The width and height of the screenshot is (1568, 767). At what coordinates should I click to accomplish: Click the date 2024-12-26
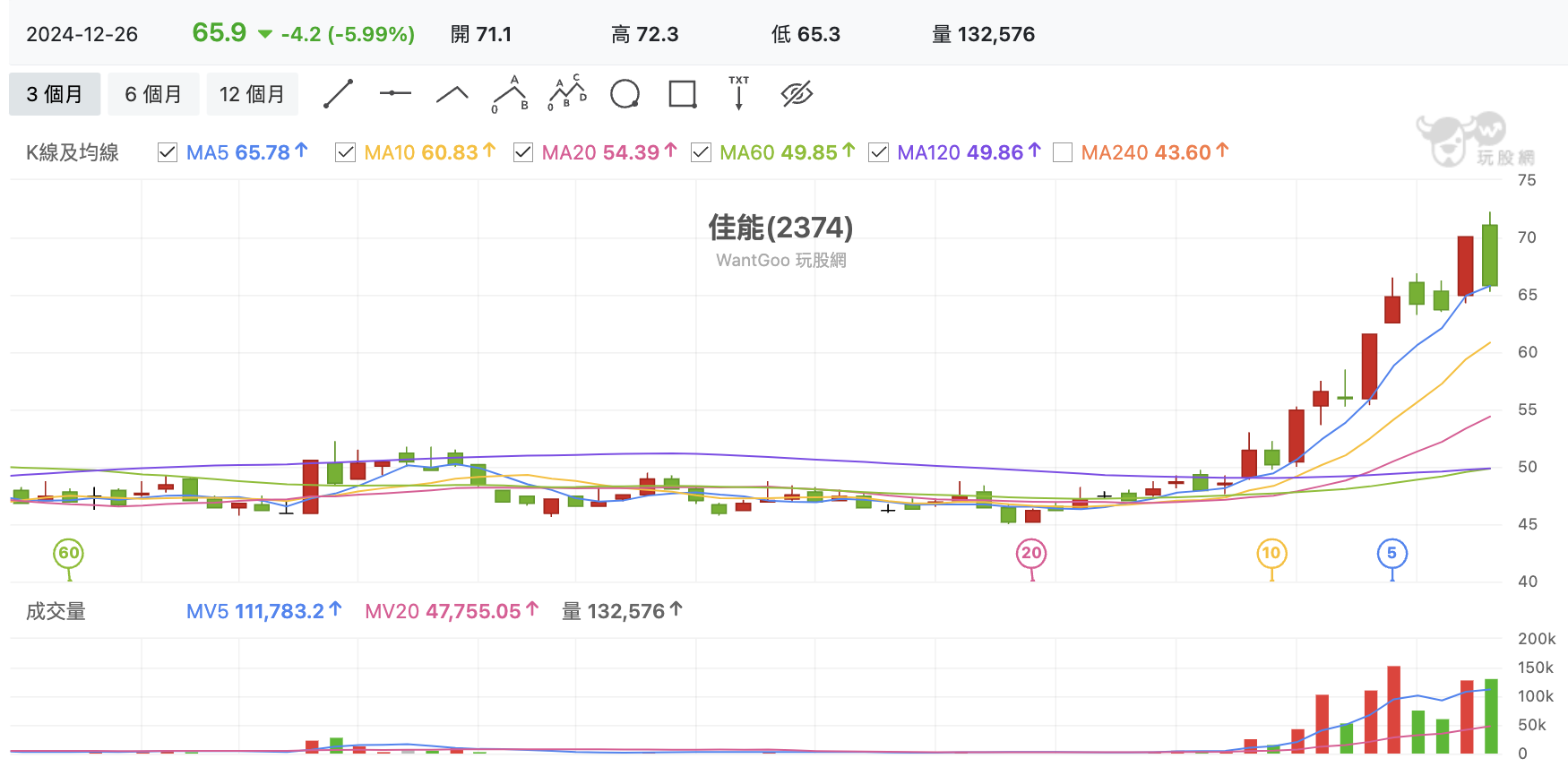tap(82, 34)
